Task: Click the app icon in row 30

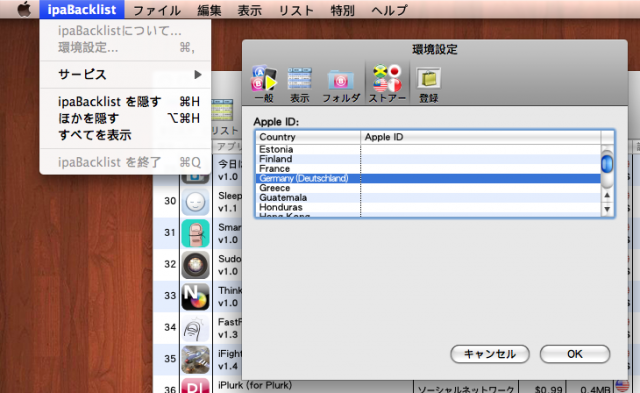Action: click(196, 202)
